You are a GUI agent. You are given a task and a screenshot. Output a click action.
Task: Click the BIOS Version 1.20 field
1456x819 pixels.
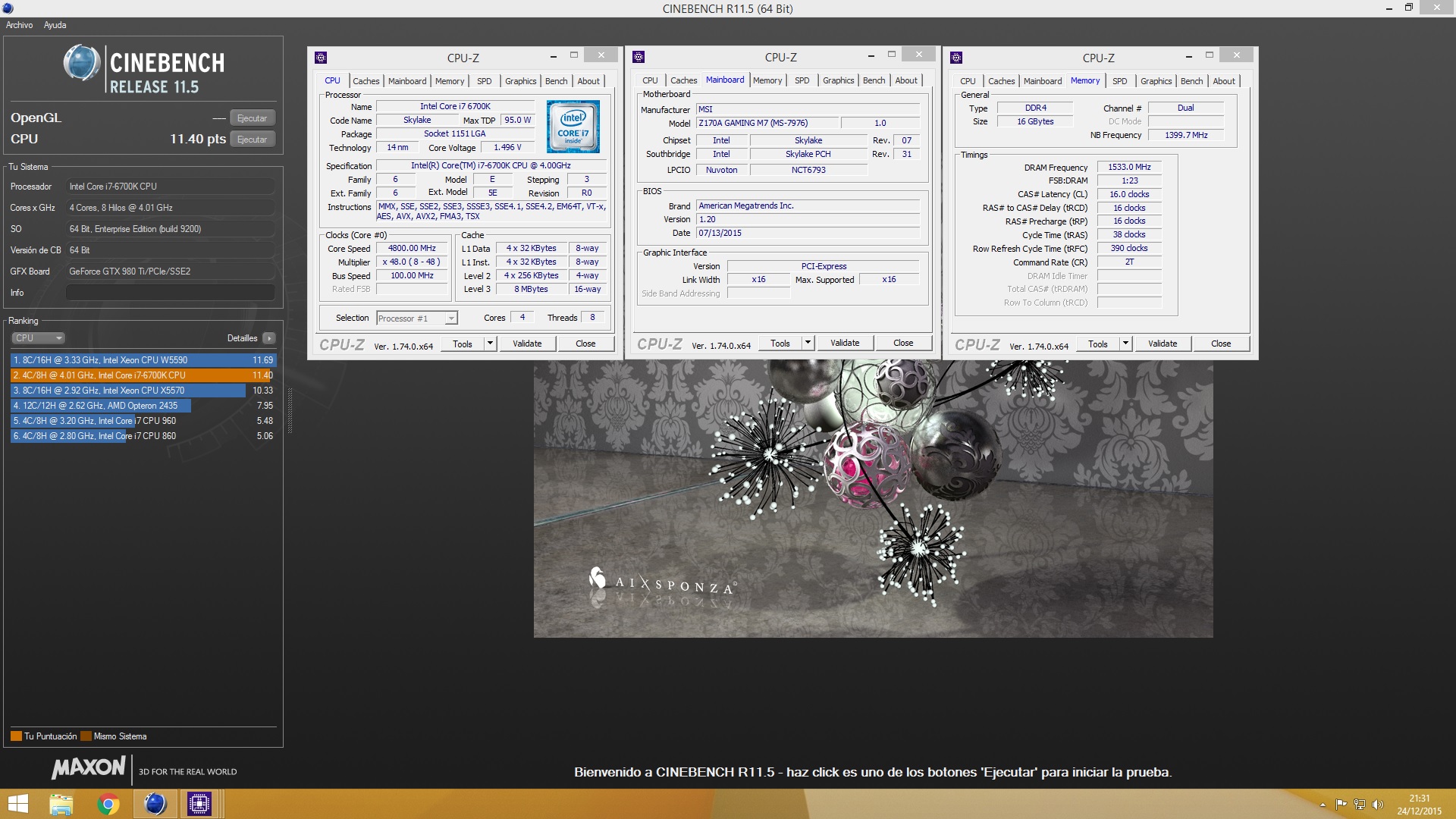808,220
